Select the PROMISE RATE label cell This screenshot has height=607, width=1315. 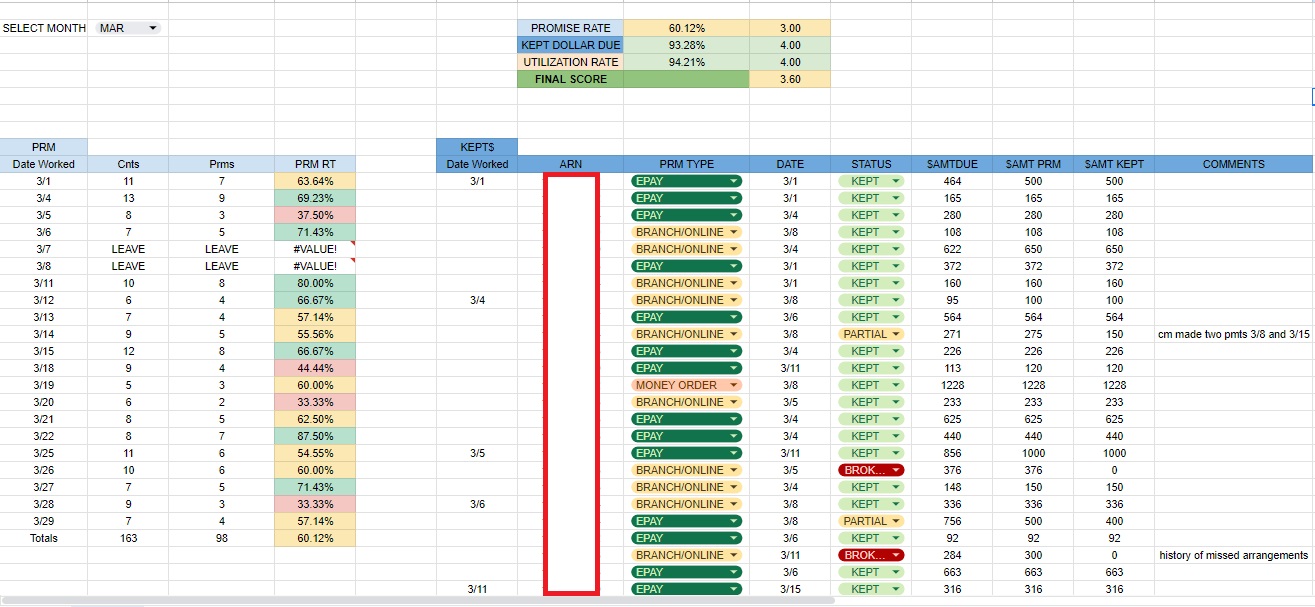point(570,28)
